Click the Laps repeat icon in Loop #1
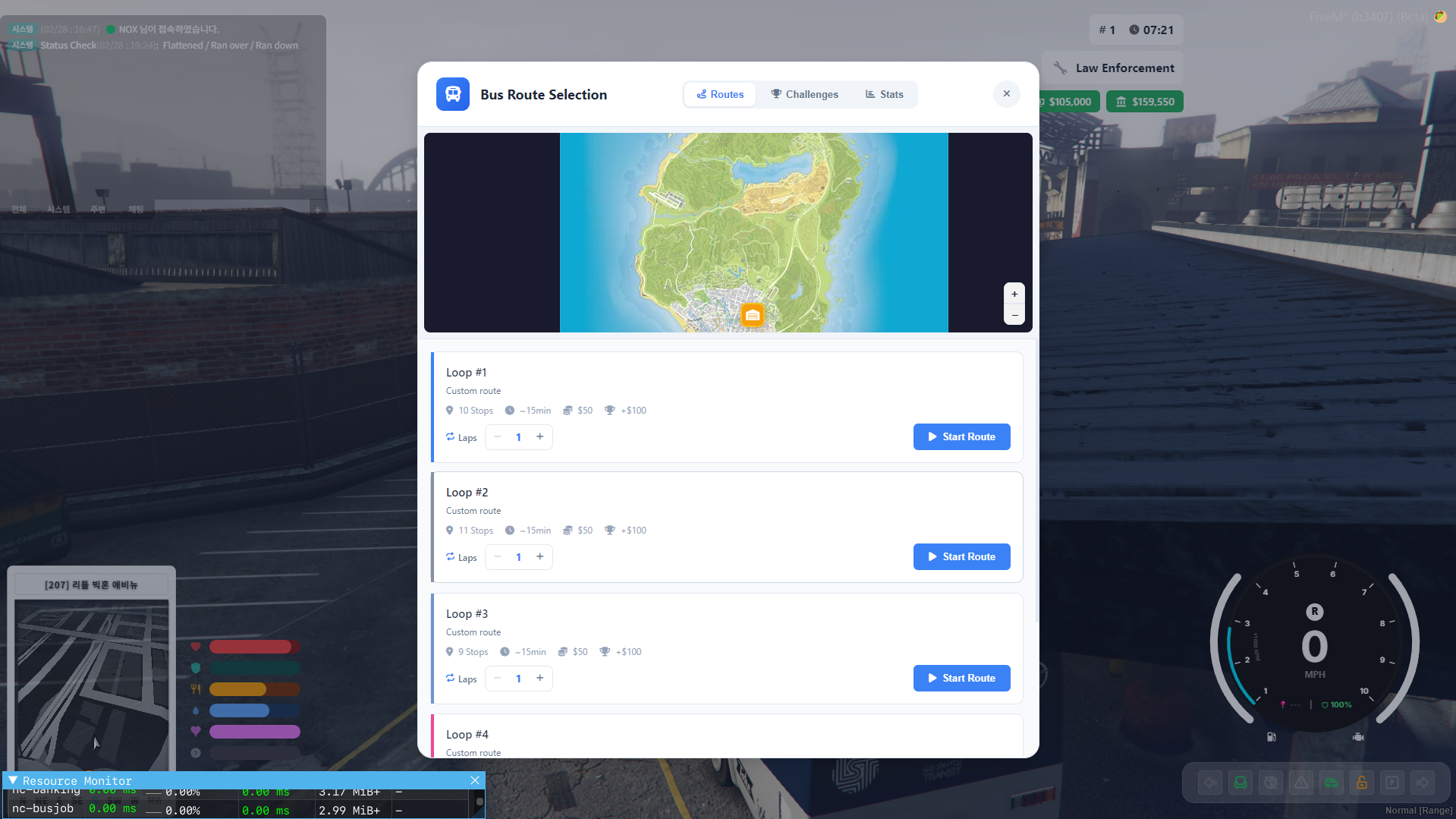This screenshot has height=819, width=1456. coord(451,436)
